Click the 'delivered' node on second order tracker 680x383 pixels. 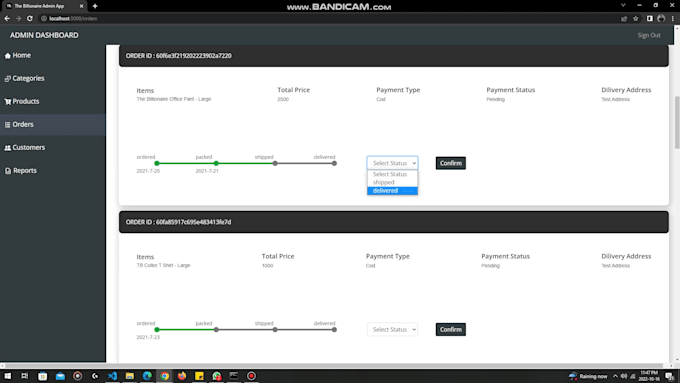pyautogui.click(x=334, y=330)
